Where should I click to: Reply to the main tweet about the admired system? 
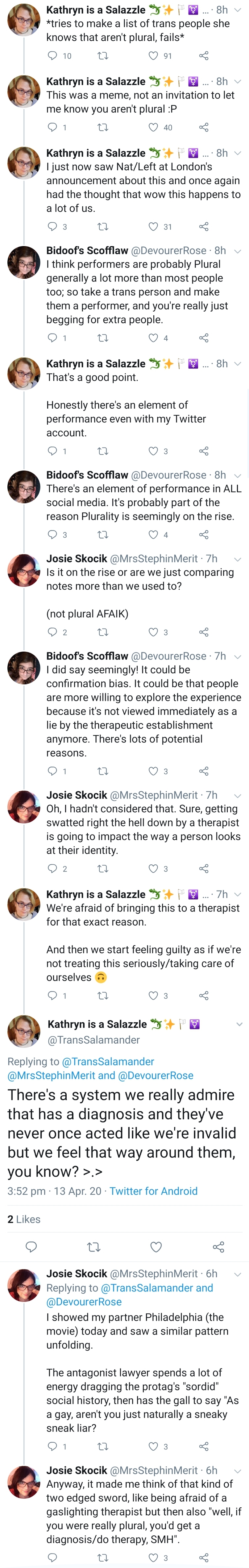tap(31, 1247)
